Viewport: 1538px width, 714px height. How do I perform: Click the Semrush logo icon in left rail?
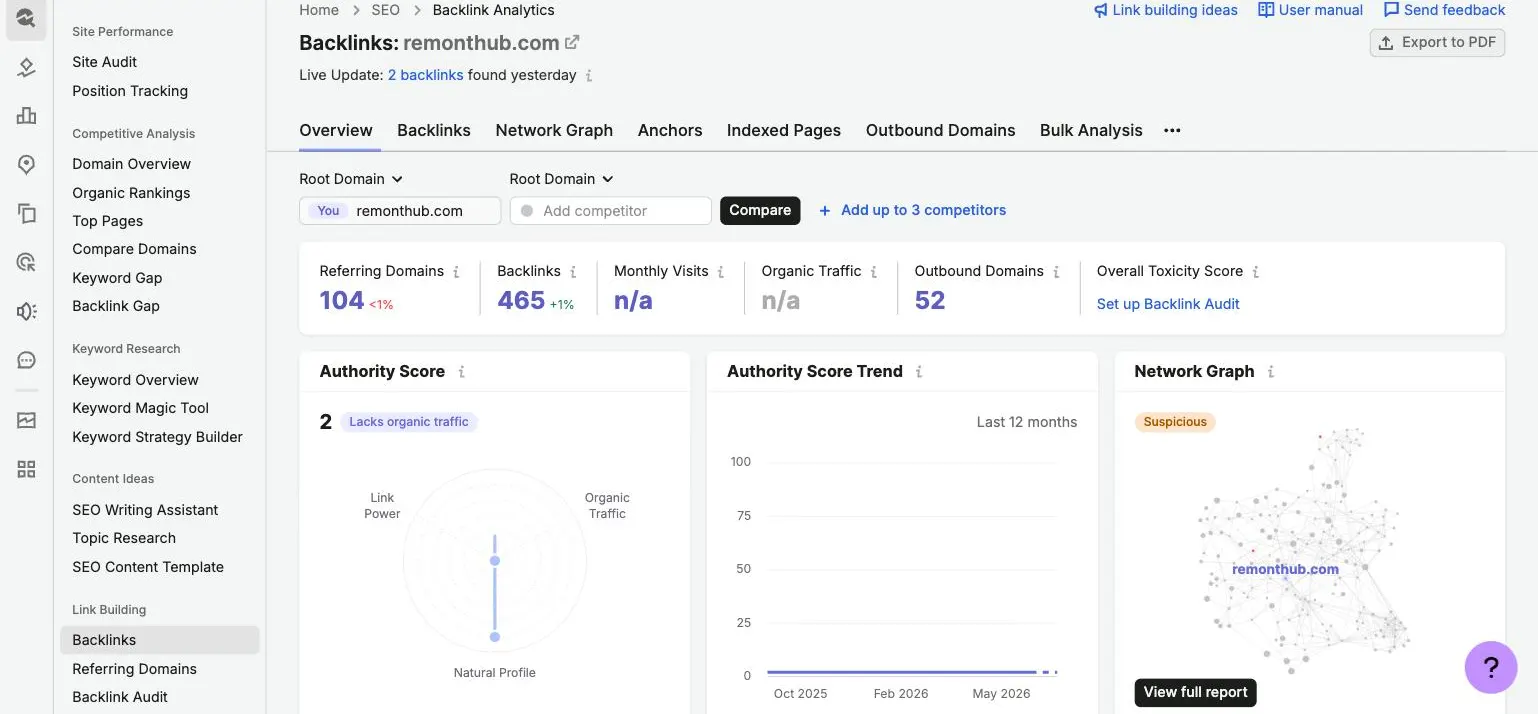click(26, 17)
